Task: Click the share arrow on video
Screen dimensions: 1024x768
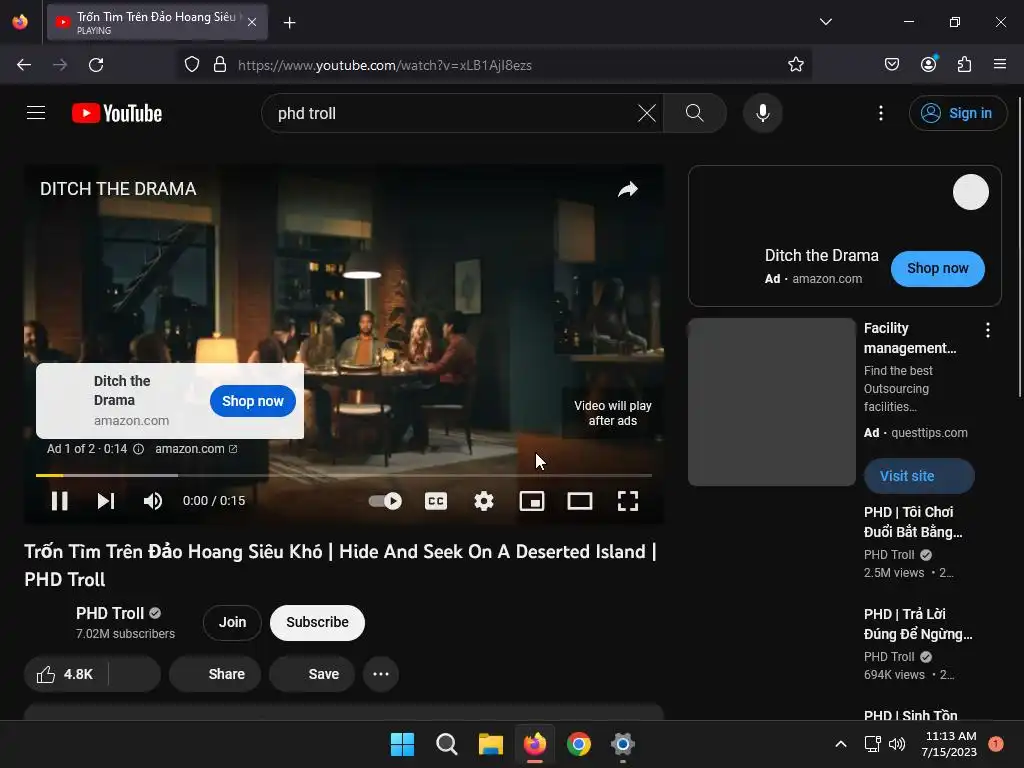Action: point(628,189)
